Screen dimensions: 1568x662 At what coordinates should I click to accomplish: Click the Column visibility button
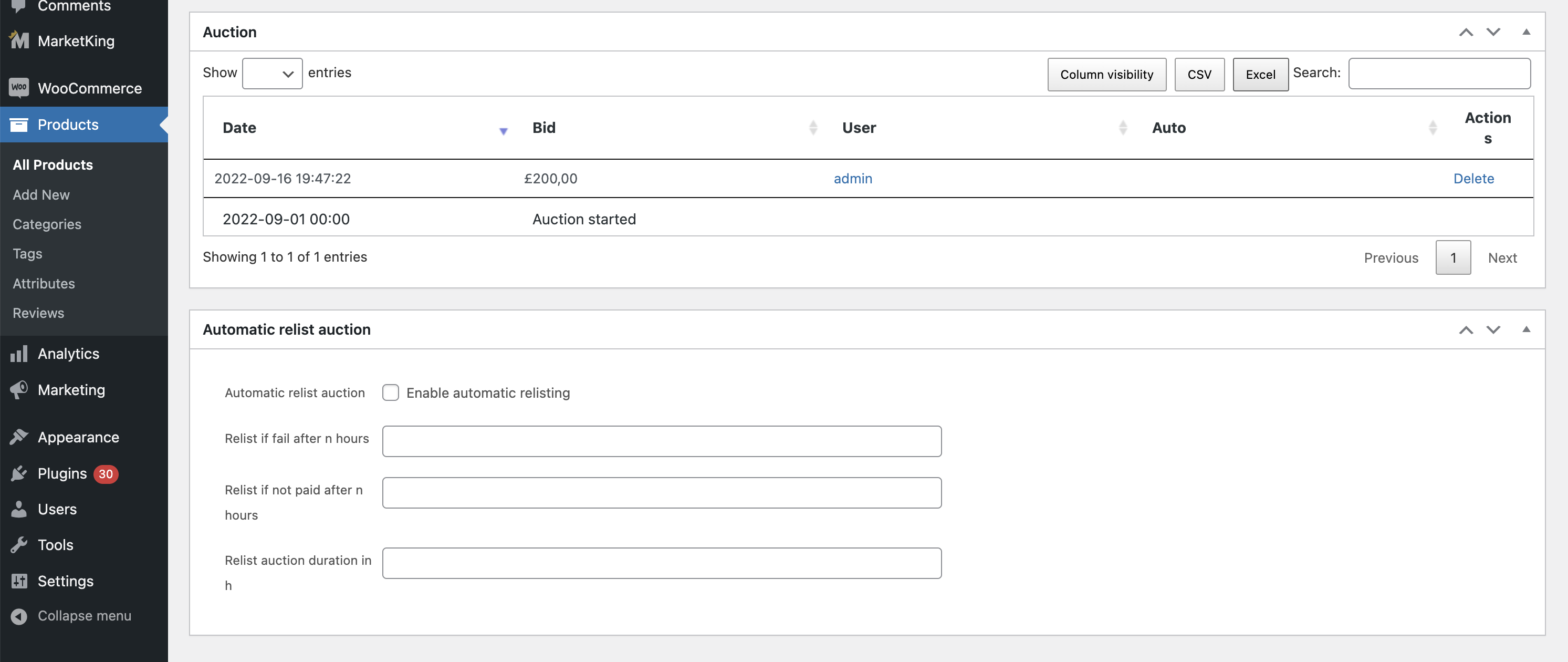click(1106, 74)
